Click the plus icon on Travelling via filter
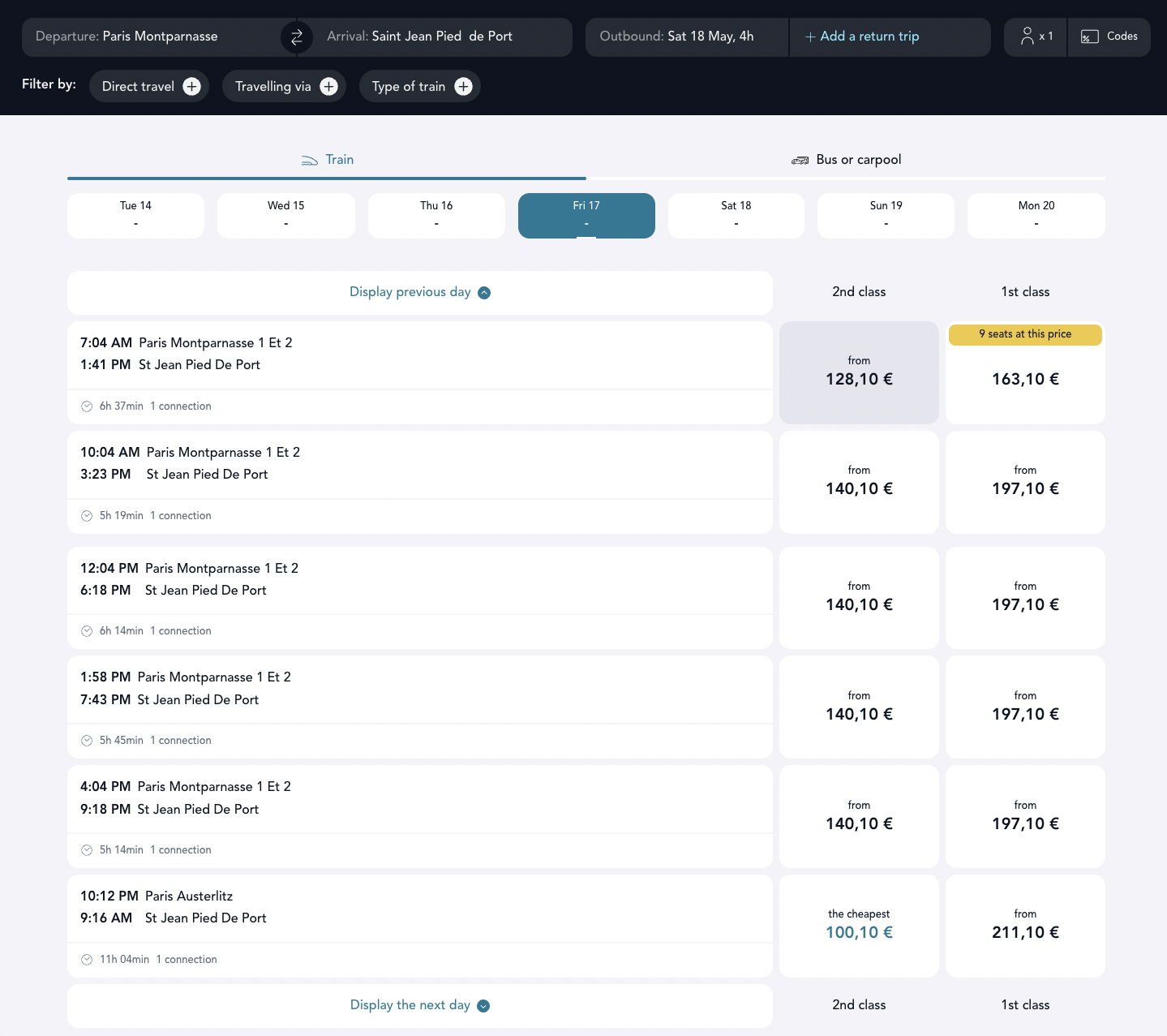Screen dimensions: 1167x1036 (329, 87)
